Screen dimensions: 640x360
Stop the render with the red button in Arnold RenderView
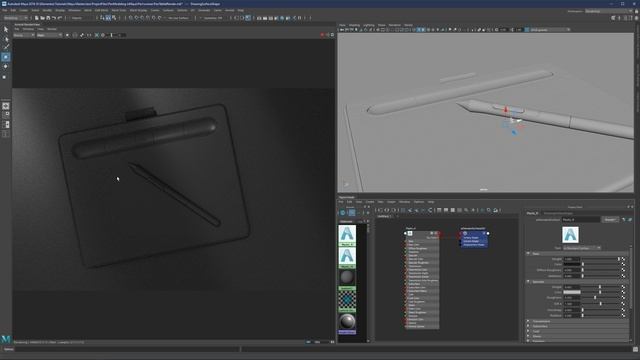(322, 35)
